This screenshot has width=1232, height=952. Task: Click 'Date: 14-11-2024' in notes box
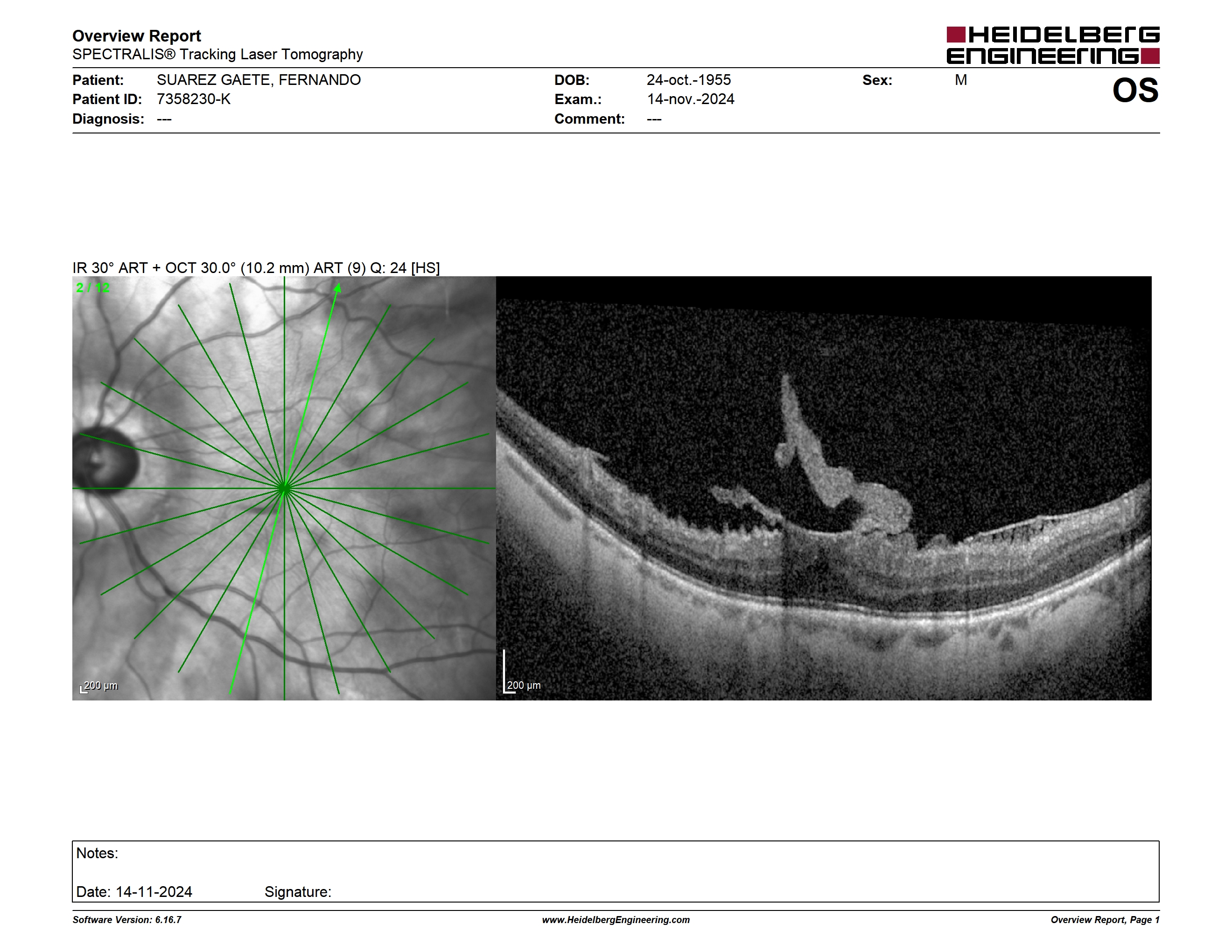[x=134, y=892]
